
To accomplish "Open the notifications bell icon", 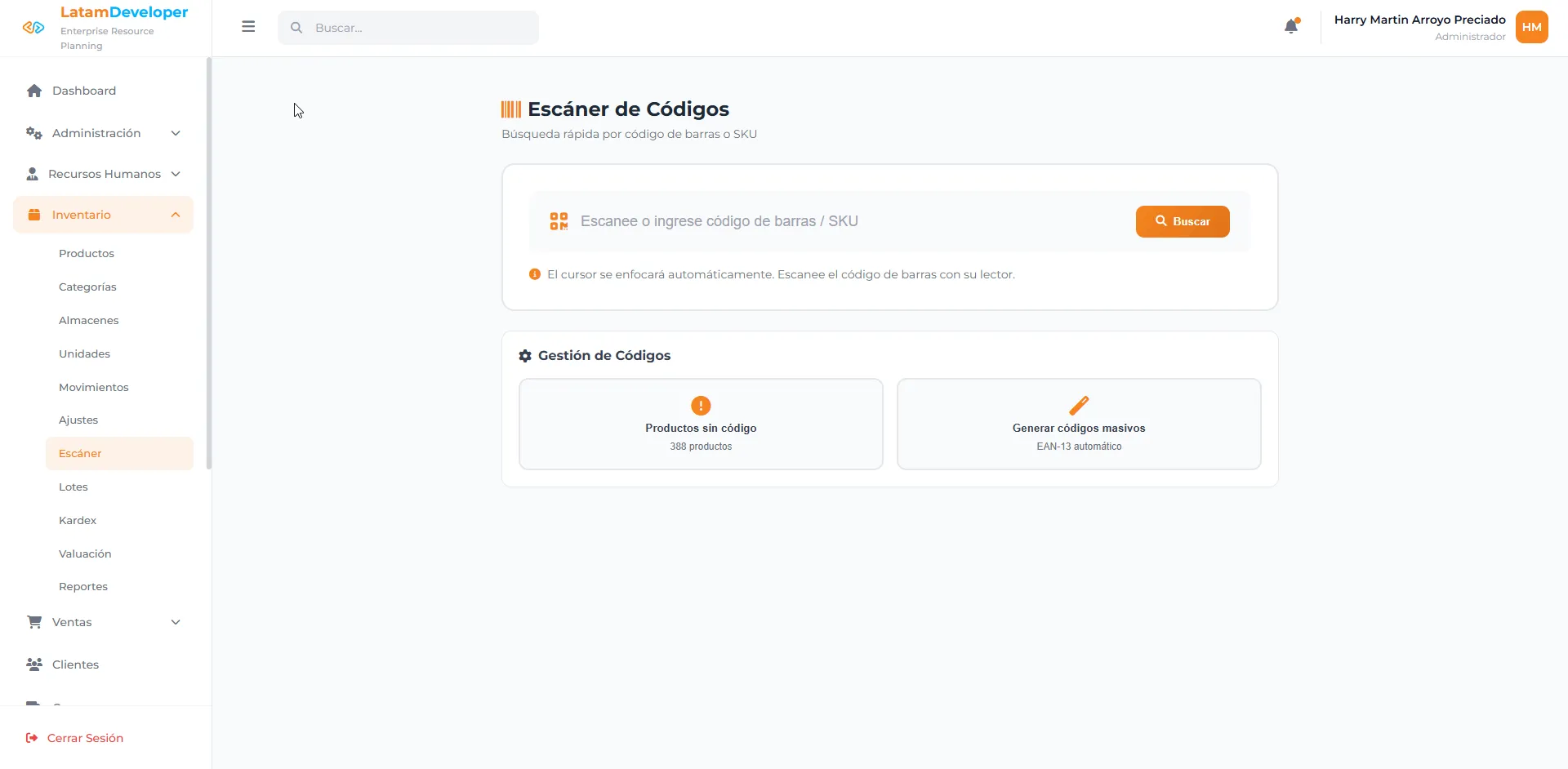I will tap(1291, 27).
